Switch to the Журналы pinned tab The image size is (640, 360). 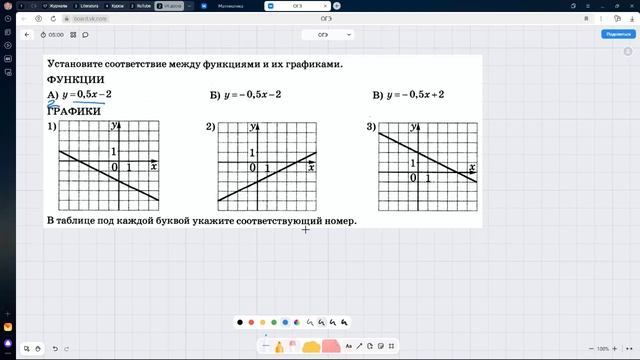click(55, 6)
